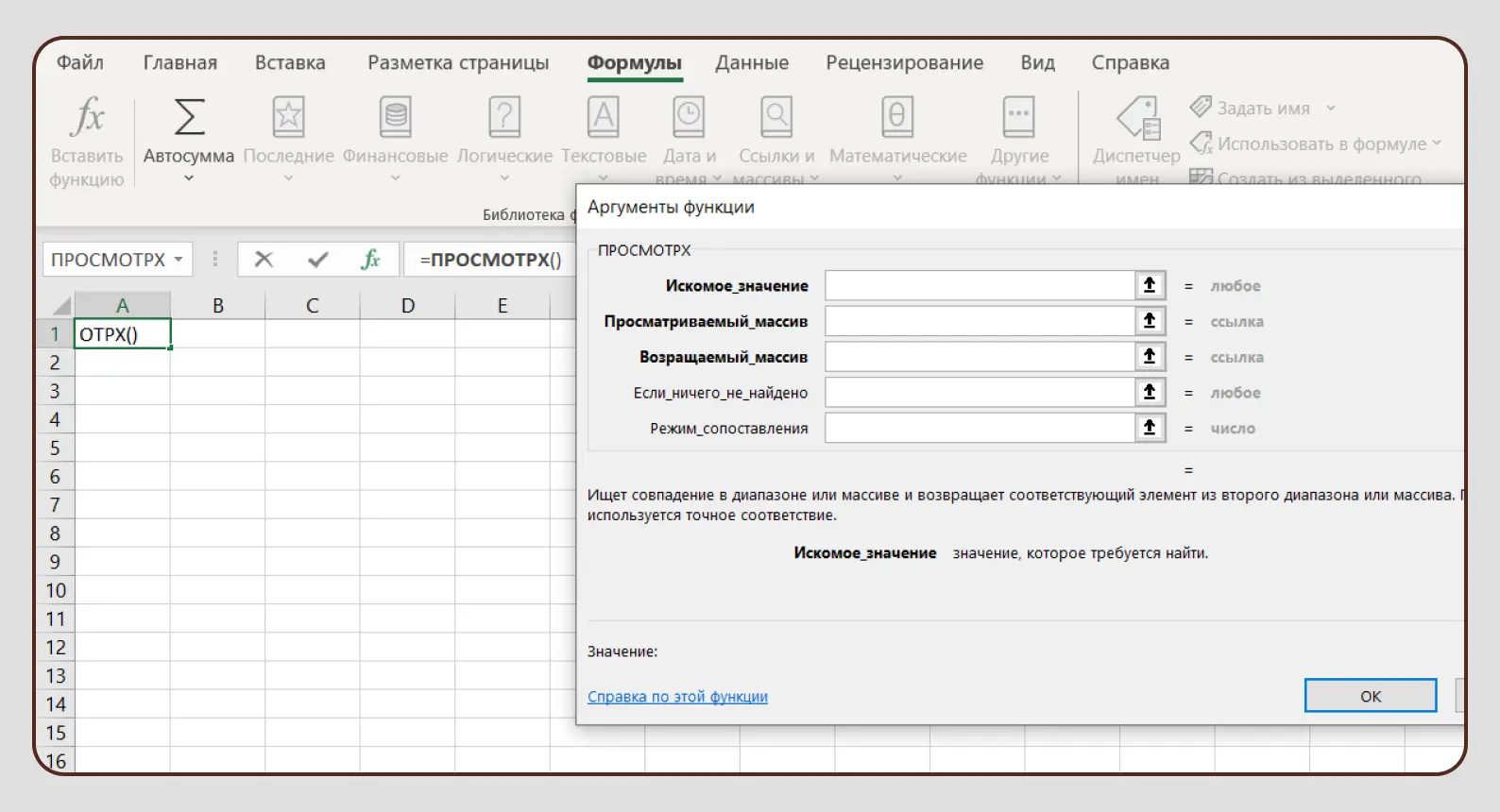Switch to the Данные tab
The width and height of the screenshot is (1500, 812).
click(752, 62)
